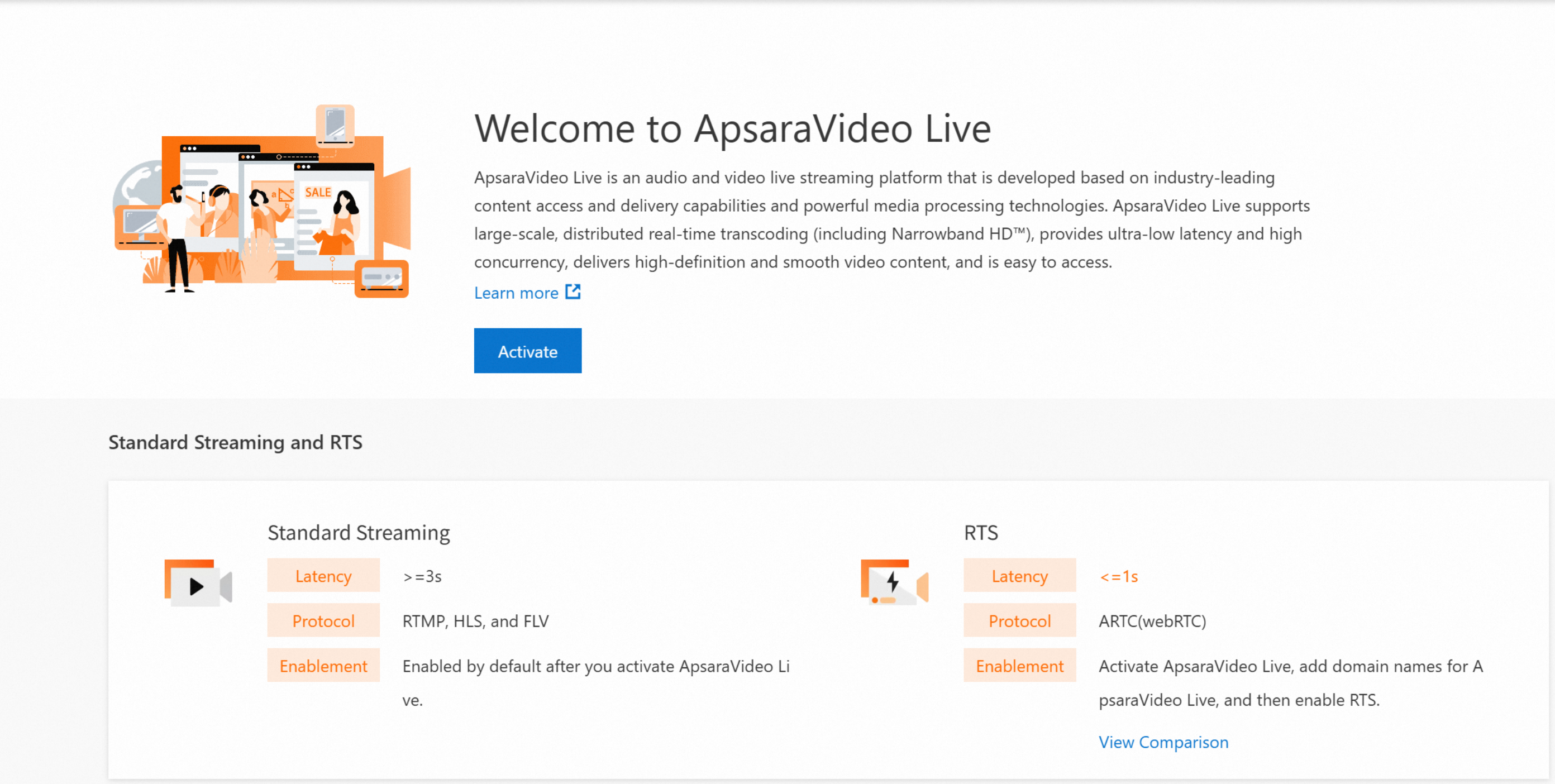1555x784 pixels.
Task: Click the ApsaraVideo Live welcome illustration
Action: 263,202
